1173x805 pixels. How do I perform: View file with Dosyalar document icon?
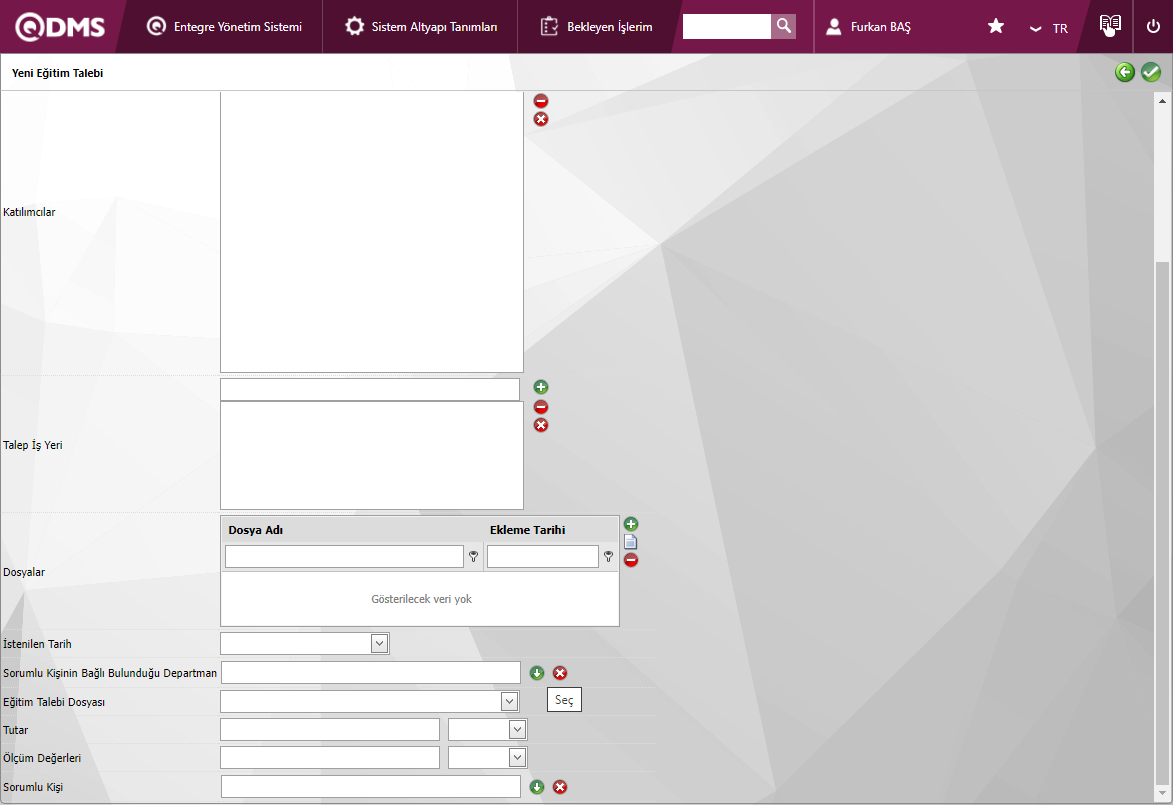click(x=631, y=542)
